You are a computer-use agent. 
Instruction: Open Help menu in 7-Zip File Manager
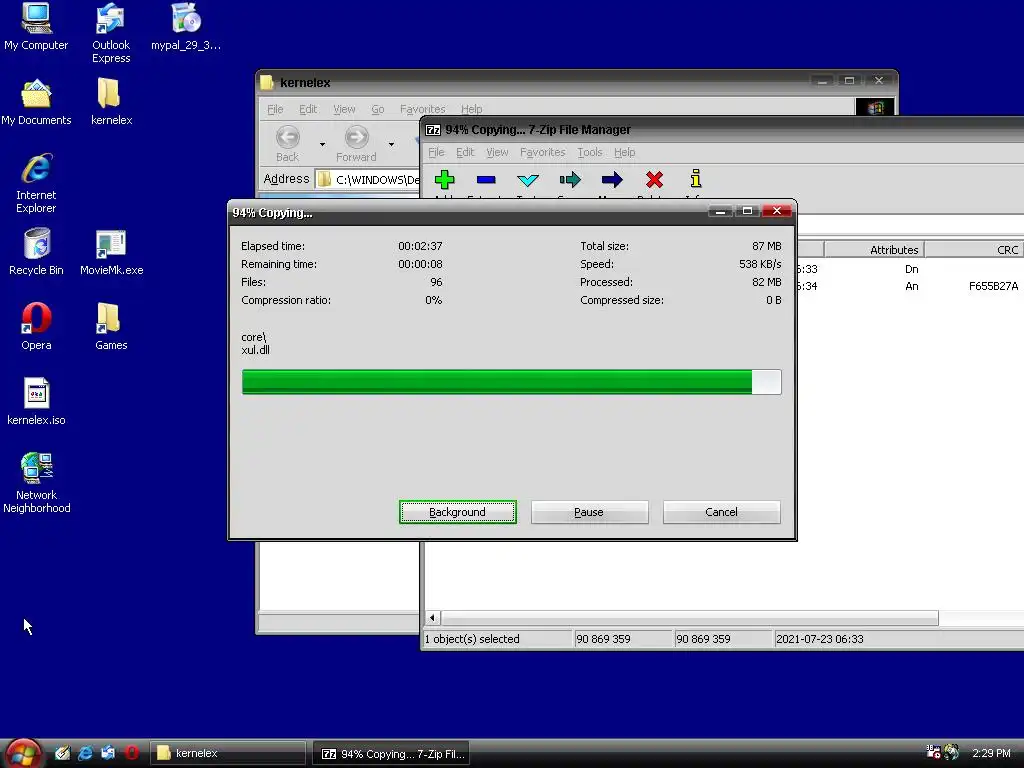click(x=624, y=152)
